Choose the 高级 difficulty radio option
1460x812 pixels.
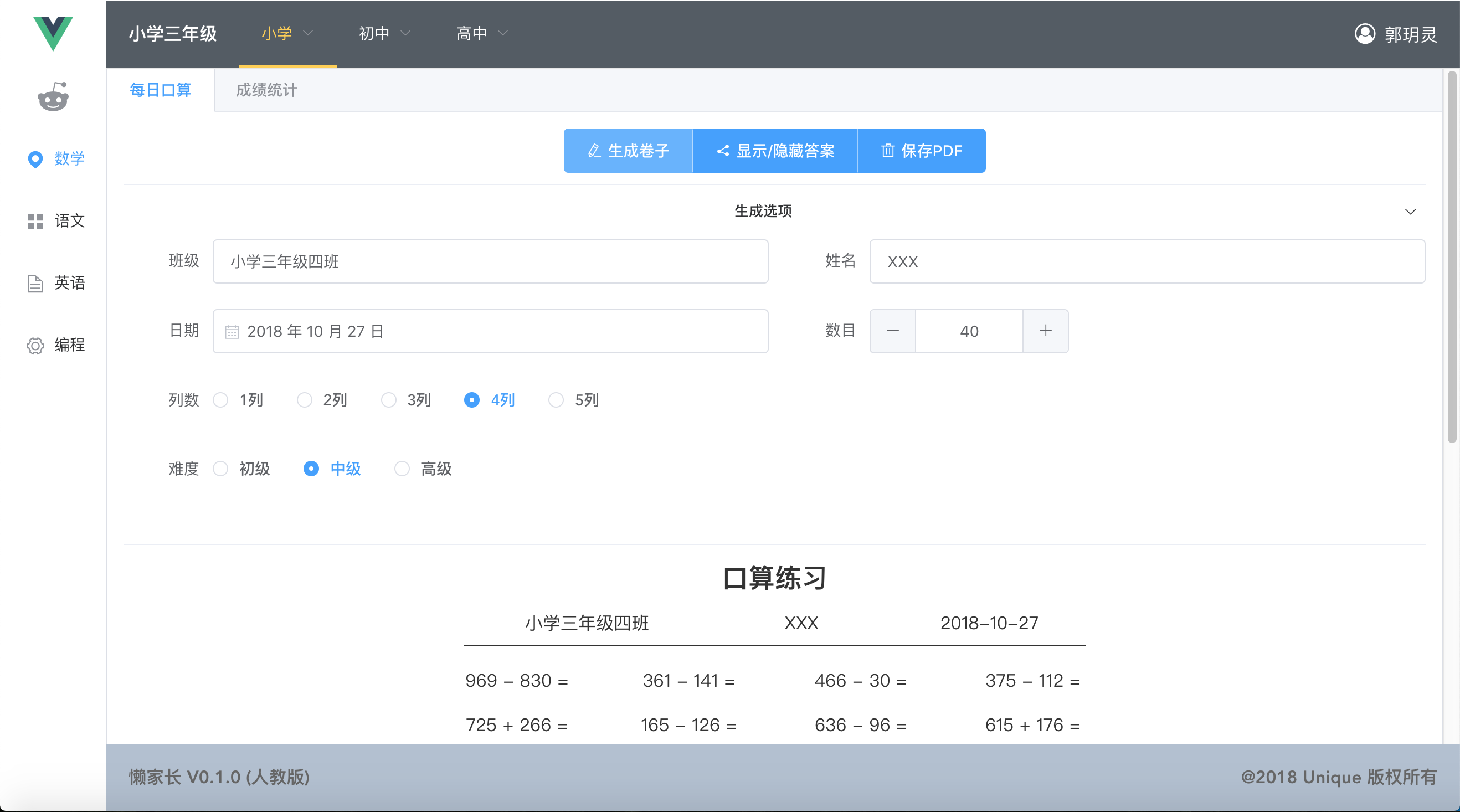[x=402, y=469]
